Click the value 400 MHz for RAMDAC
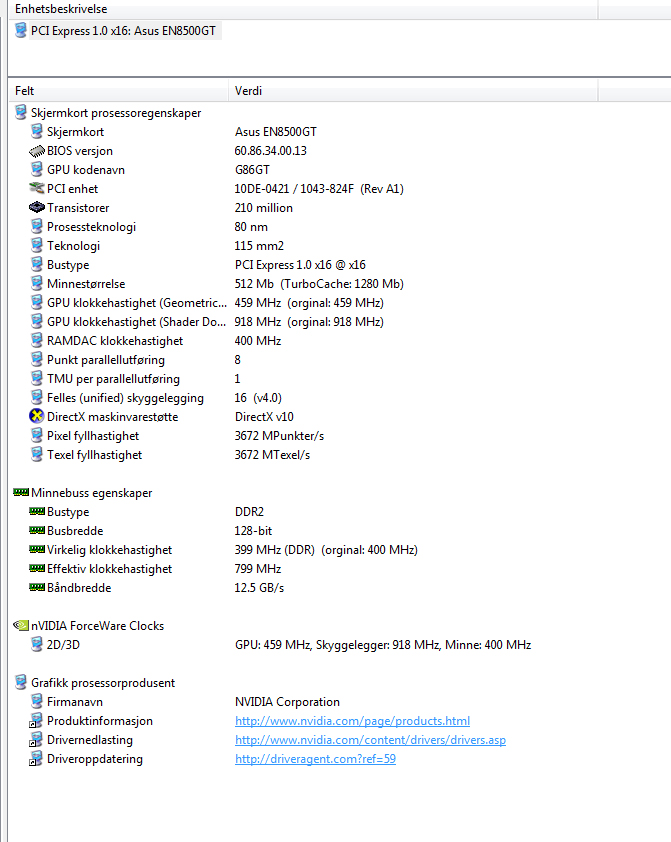Screen dimensions: 671x842 [258, 340]
